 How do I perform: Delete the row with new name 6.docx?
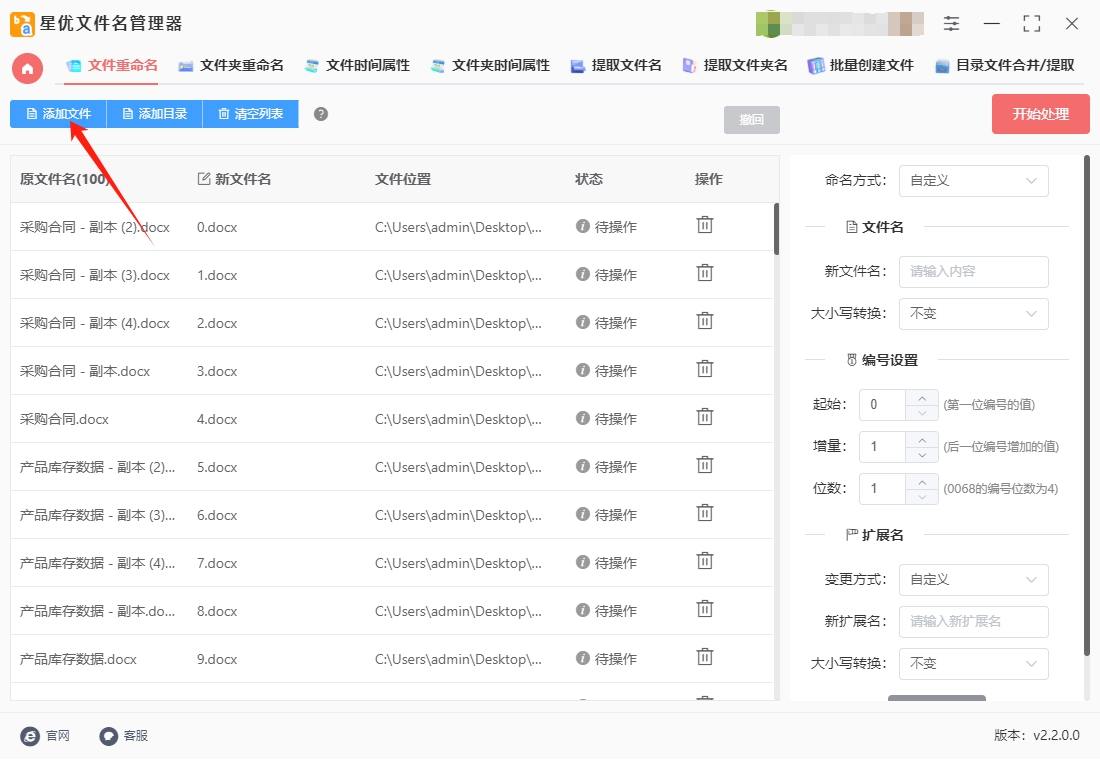point(704,514)
